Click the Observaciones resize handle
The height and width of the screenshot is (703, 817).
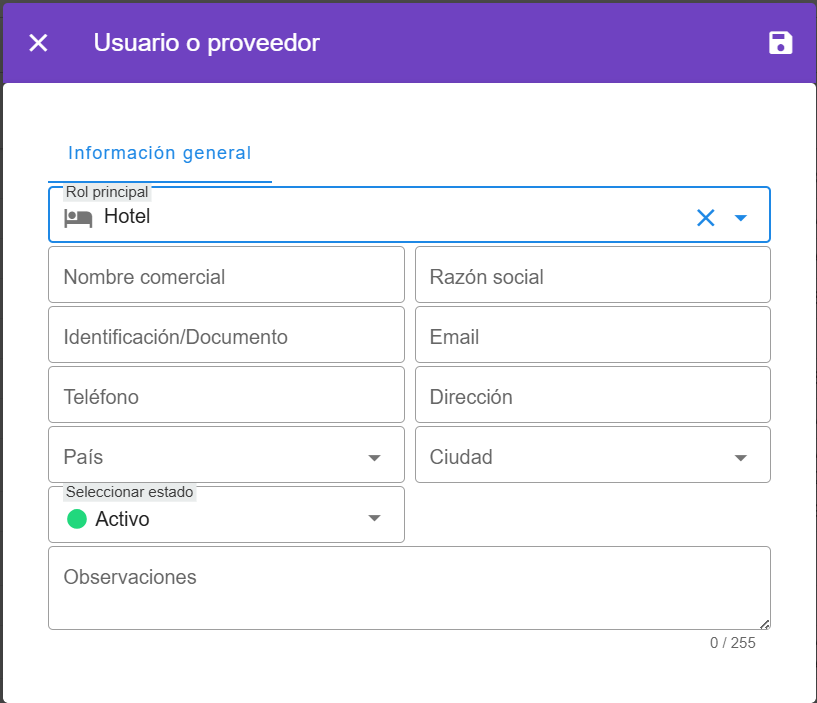765,623
